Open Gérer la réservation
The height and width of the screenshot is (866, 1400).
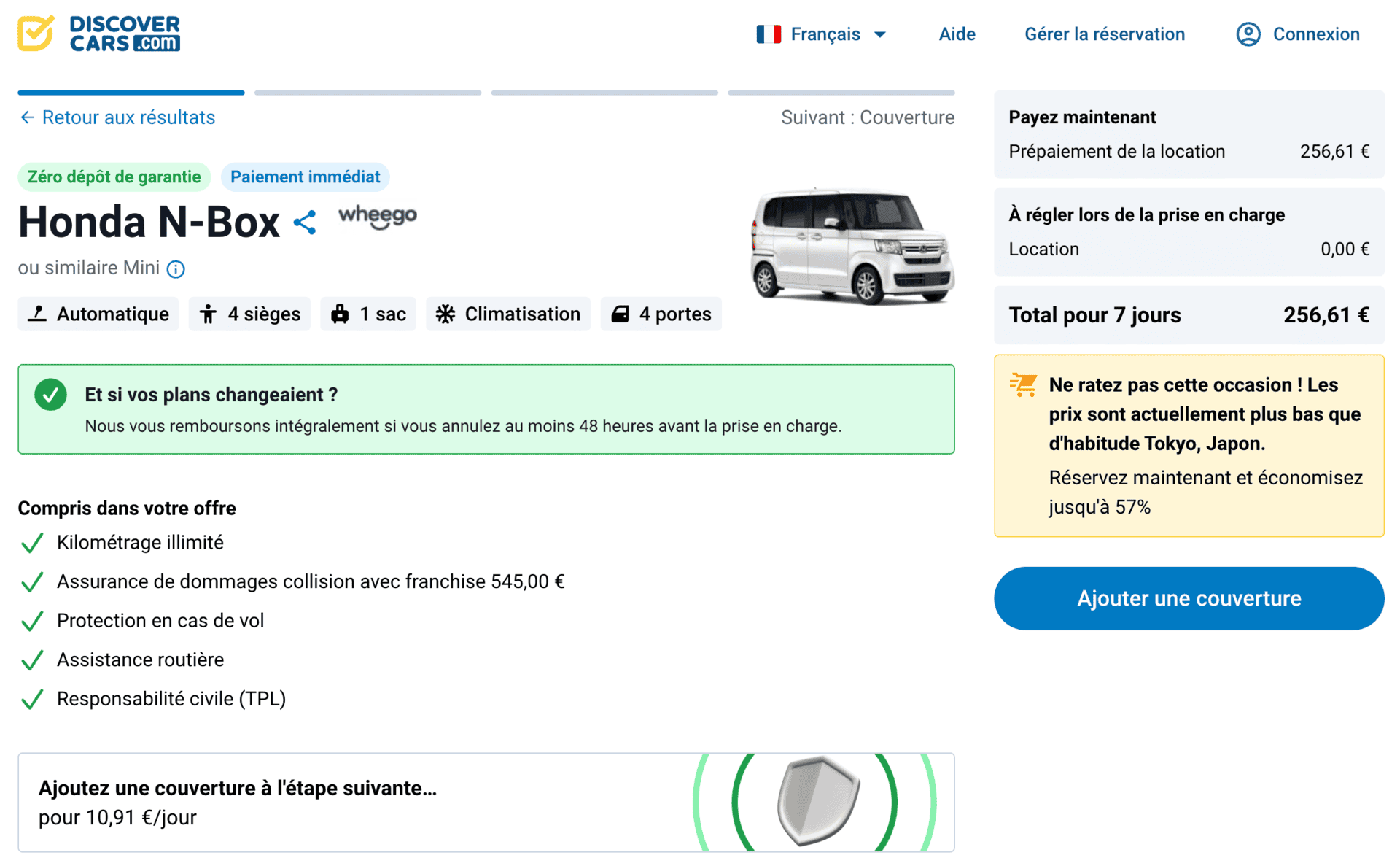pyautogui.click(x=1105, y=34)
